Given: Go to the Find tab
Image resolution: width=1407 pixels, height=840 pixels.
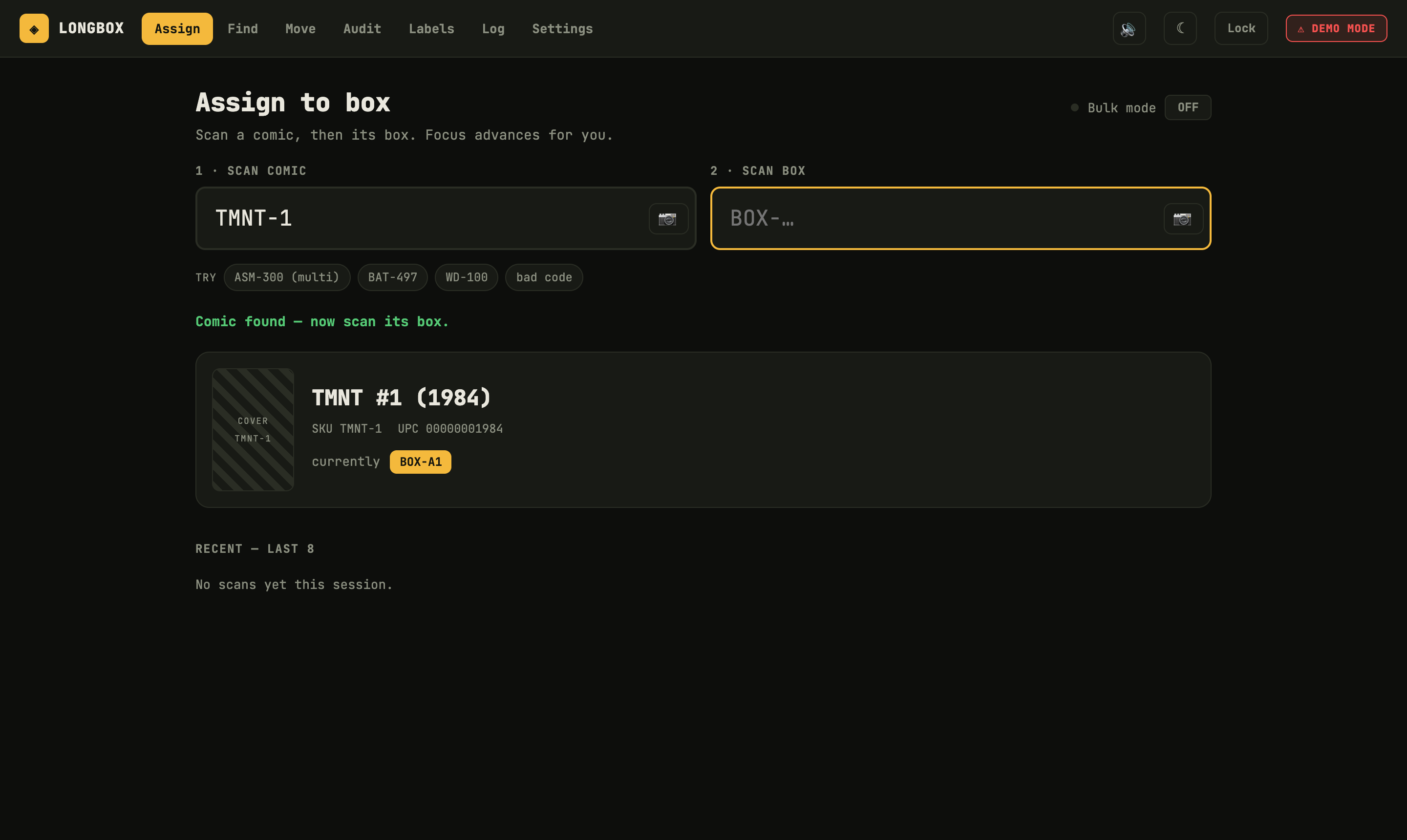Looking at the screenshot, I should click(x=242, y=28).
